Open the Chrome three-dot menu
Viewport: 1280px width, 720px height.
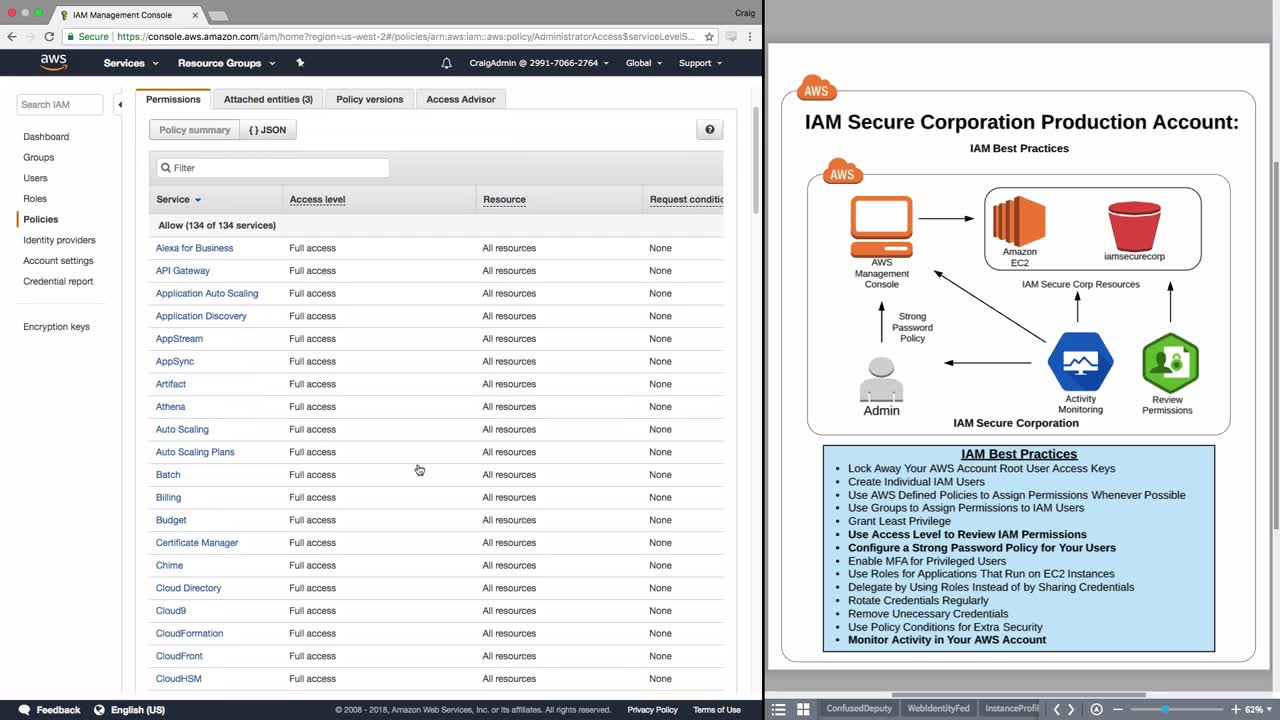[750, 36]
